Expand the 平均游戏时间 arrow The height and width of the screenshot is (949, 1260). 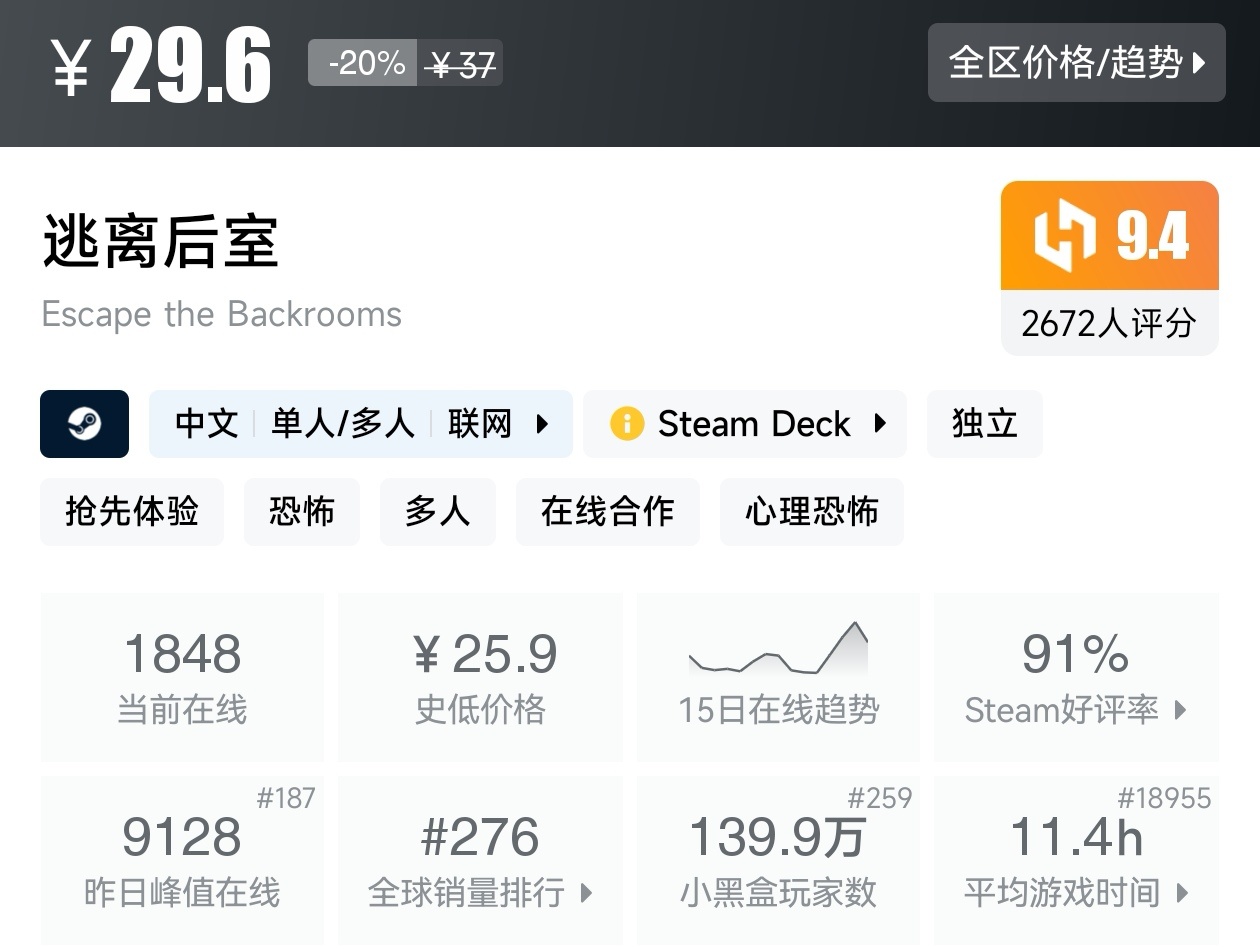coord(1182,892)
